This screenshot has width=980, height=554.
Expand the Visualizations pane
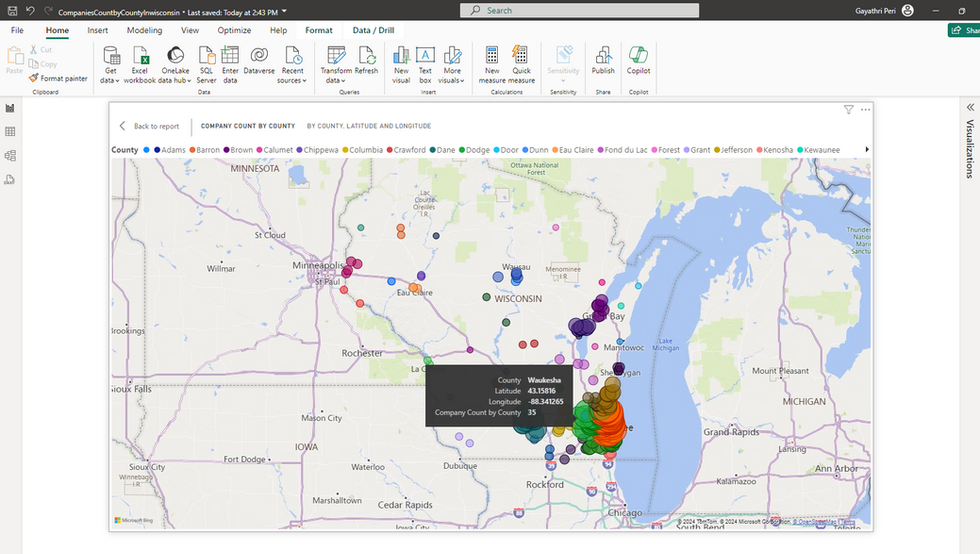pos(970,107)
